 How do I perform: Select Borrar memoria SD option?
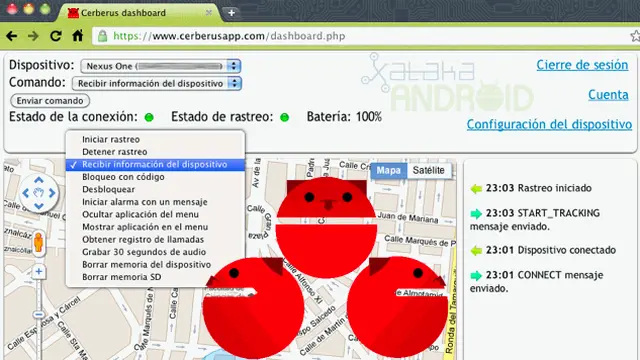[x=155, y=277]
